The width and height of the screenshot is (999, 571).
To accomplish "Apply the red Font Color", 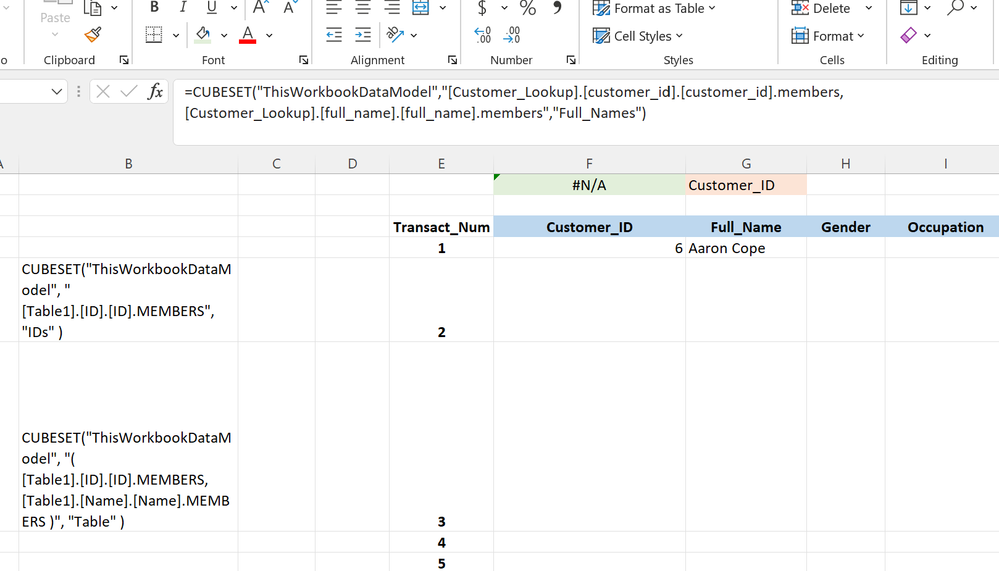I will point(247,35).
